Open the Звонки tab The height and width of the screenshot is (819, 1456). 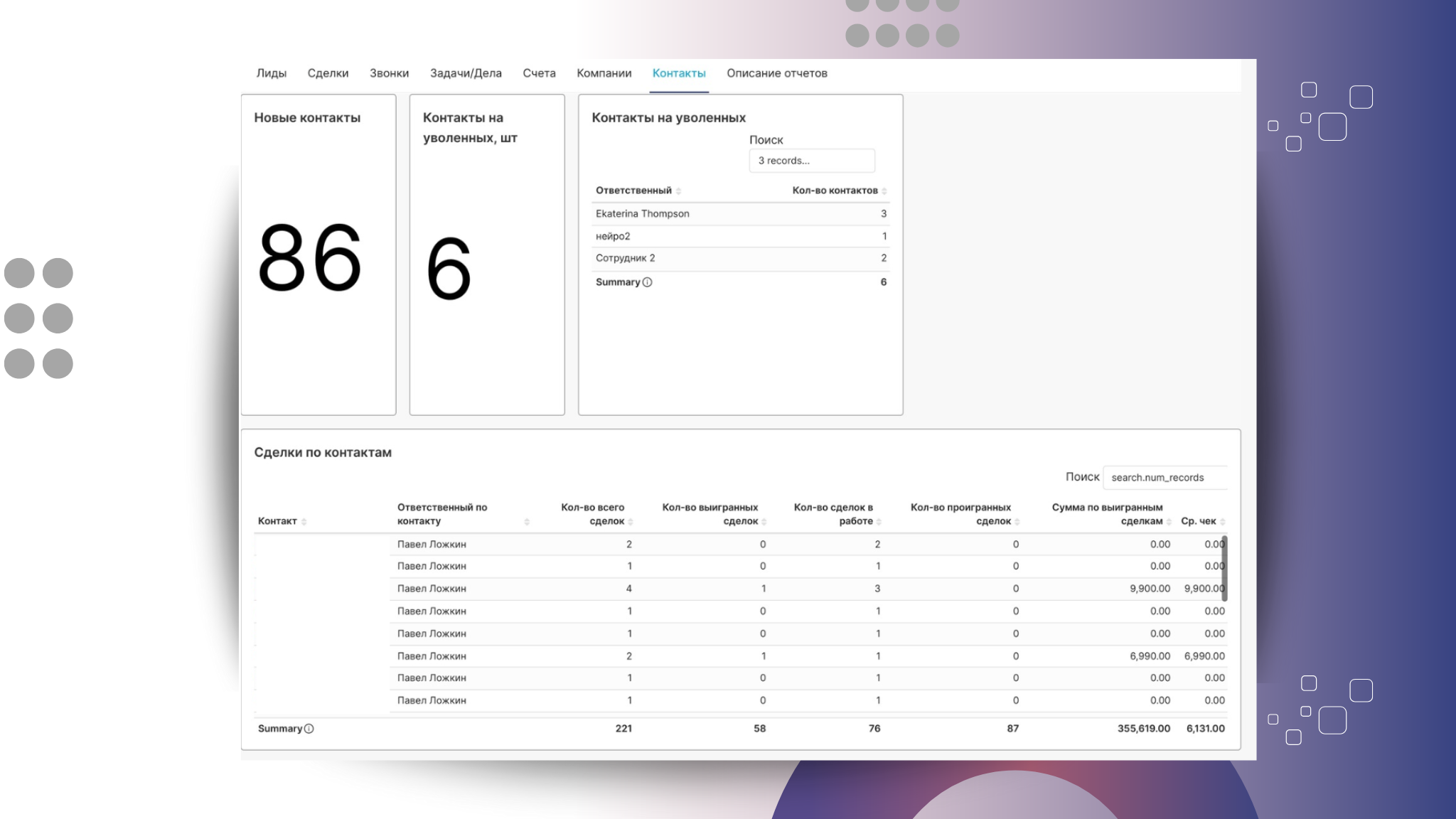point(389,73)
